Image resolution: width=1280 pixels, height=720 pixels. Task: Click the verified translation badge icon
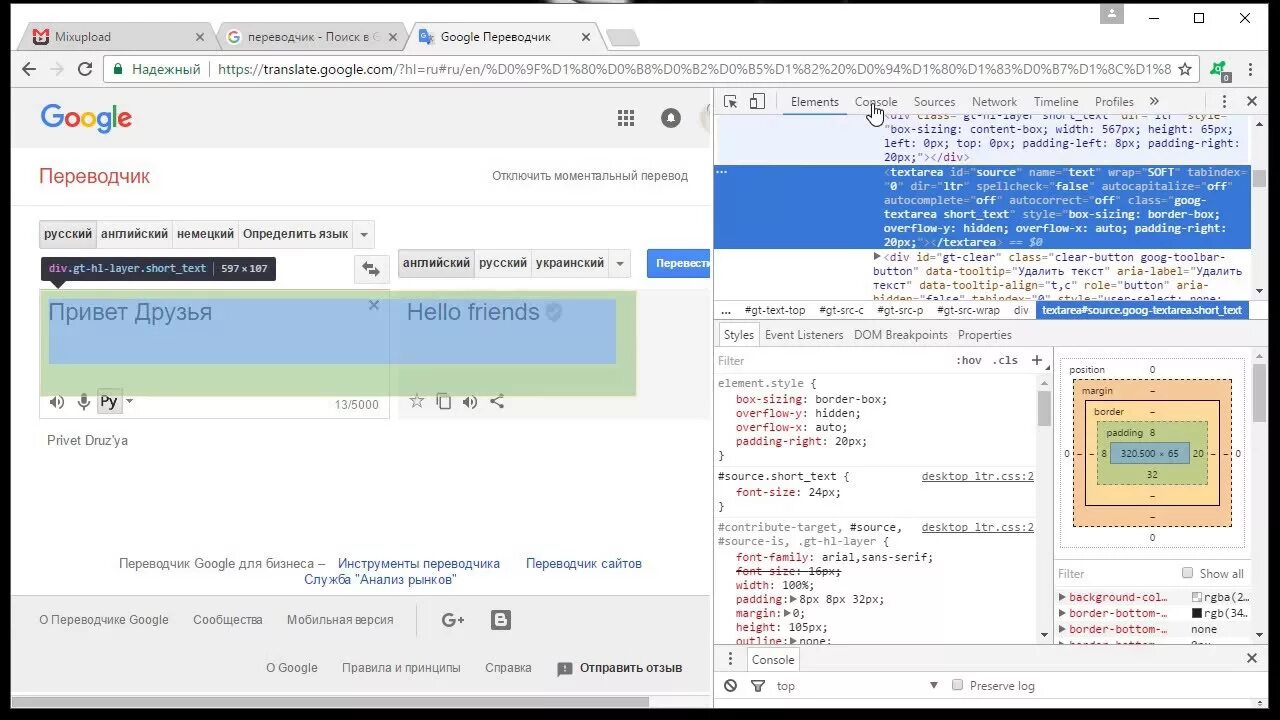pyautogui.click(x=554, y=312)
